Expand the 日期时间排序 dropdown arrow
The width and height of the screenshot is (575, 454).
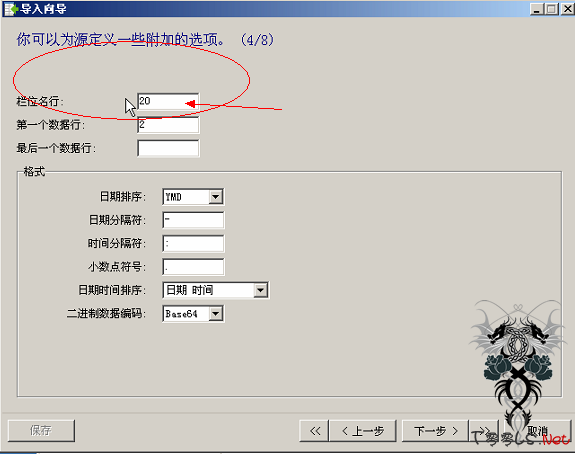(x=260, y=290)
